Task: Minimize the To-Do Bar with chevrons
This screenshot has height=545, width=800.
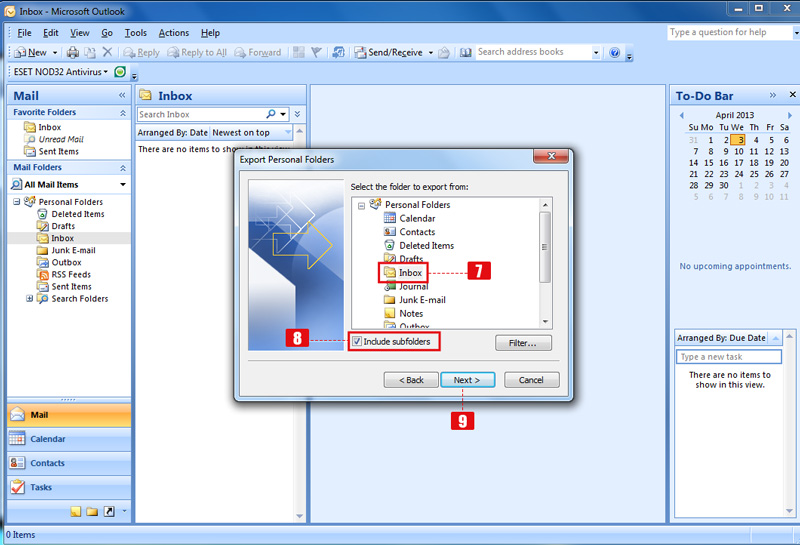Action: click(772, 95)
